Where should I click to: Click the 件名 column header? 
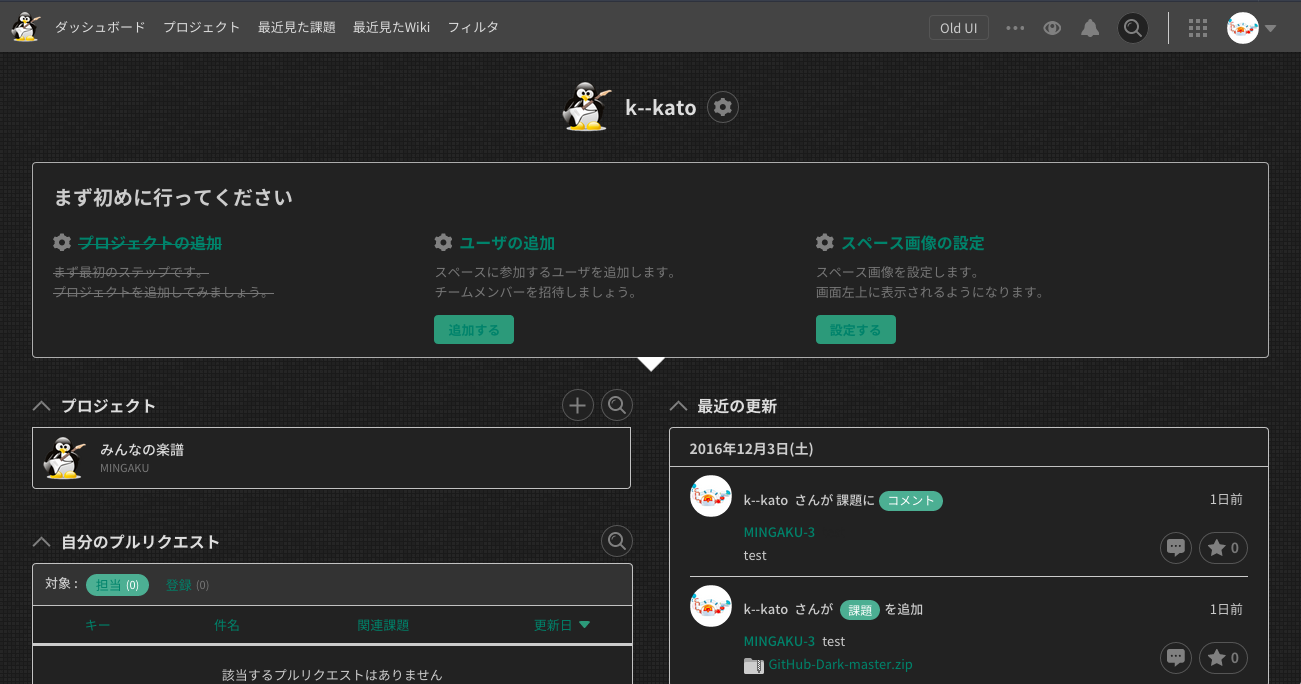point(227,625)
